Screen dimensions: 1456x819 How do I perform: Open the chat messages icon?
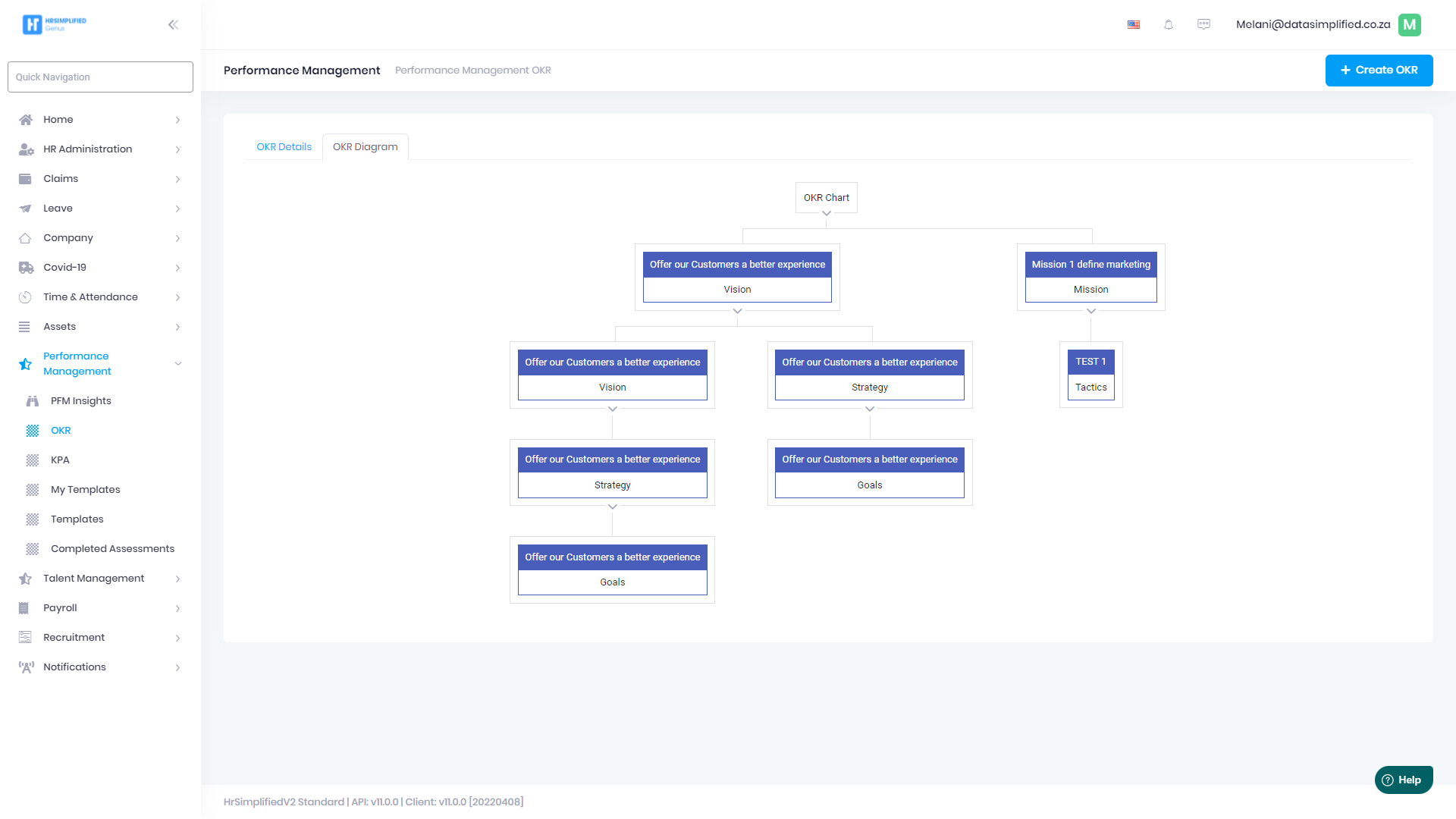[1203, 24]
